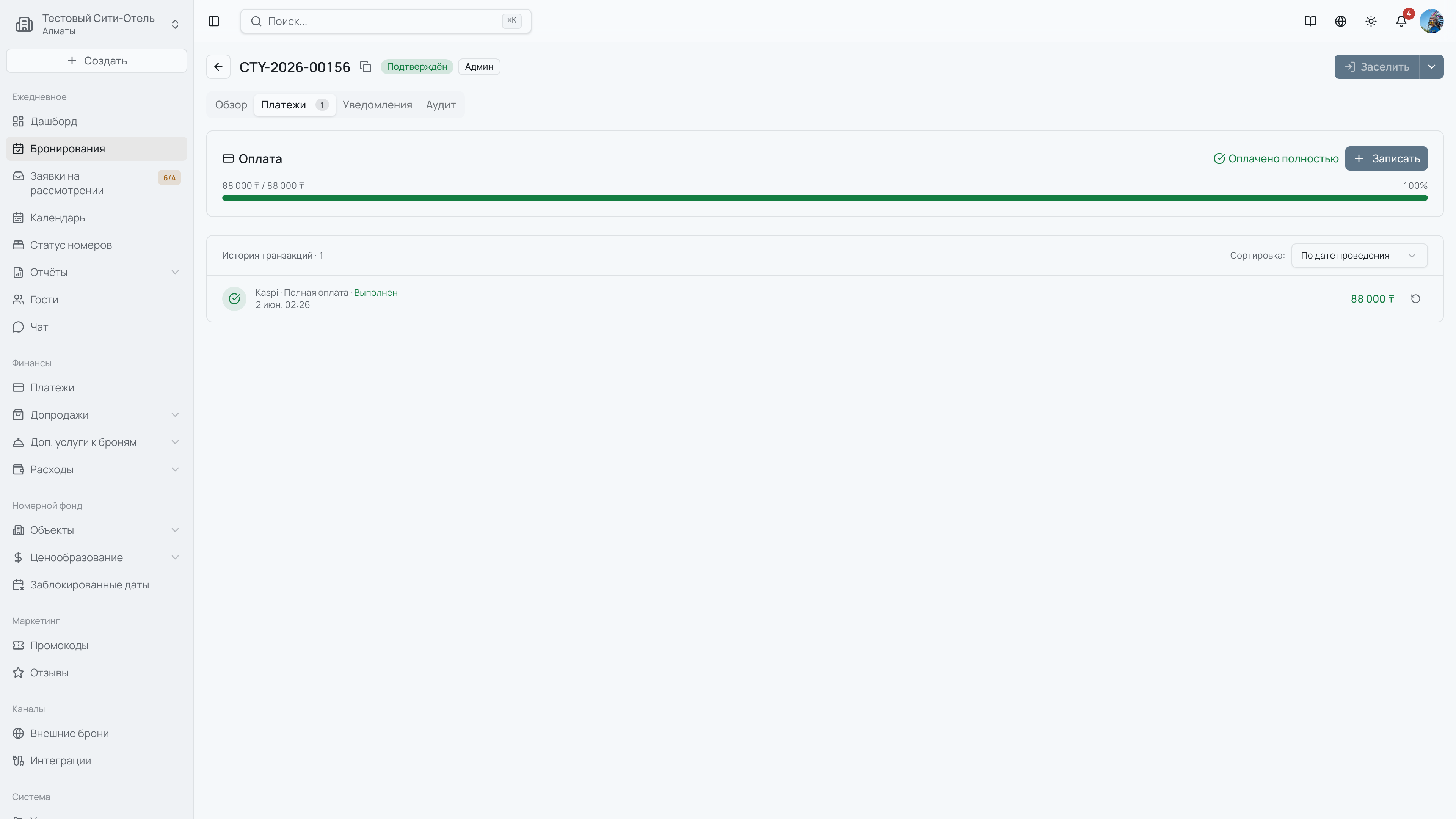Expand Доп. услуги к броням
Screen dimensions: 1456x819
[x=97, y=442]
